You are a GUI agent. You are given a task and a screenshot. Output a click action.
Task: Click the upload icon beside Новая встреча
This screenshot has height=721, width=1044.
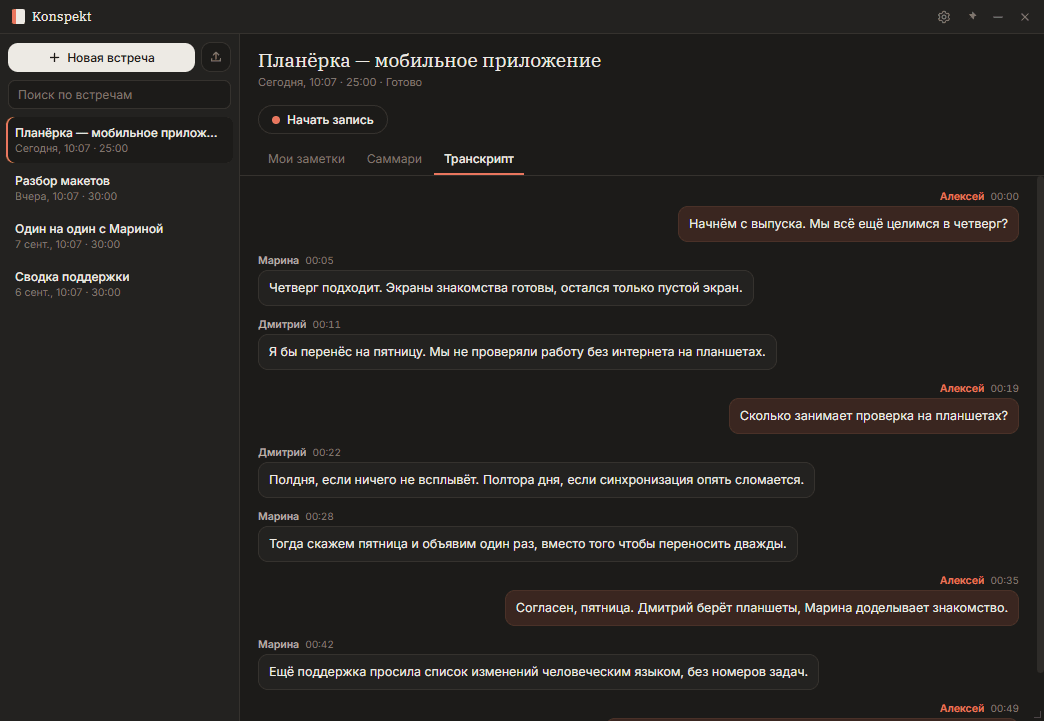(x=216, y=57)
